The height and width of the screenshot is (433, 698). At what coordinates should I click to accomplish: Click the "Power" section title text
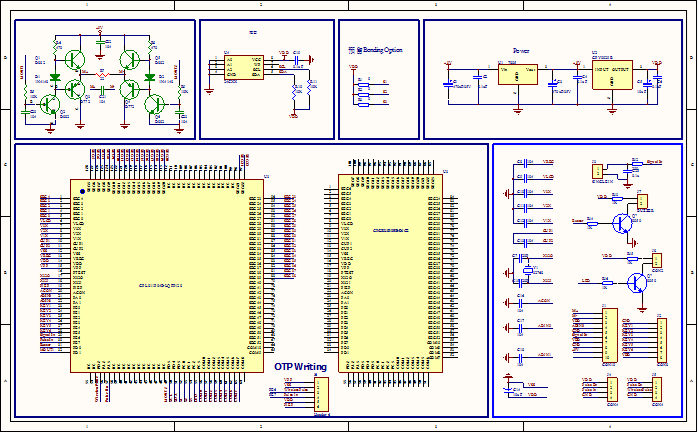click(x=521, y=49)
